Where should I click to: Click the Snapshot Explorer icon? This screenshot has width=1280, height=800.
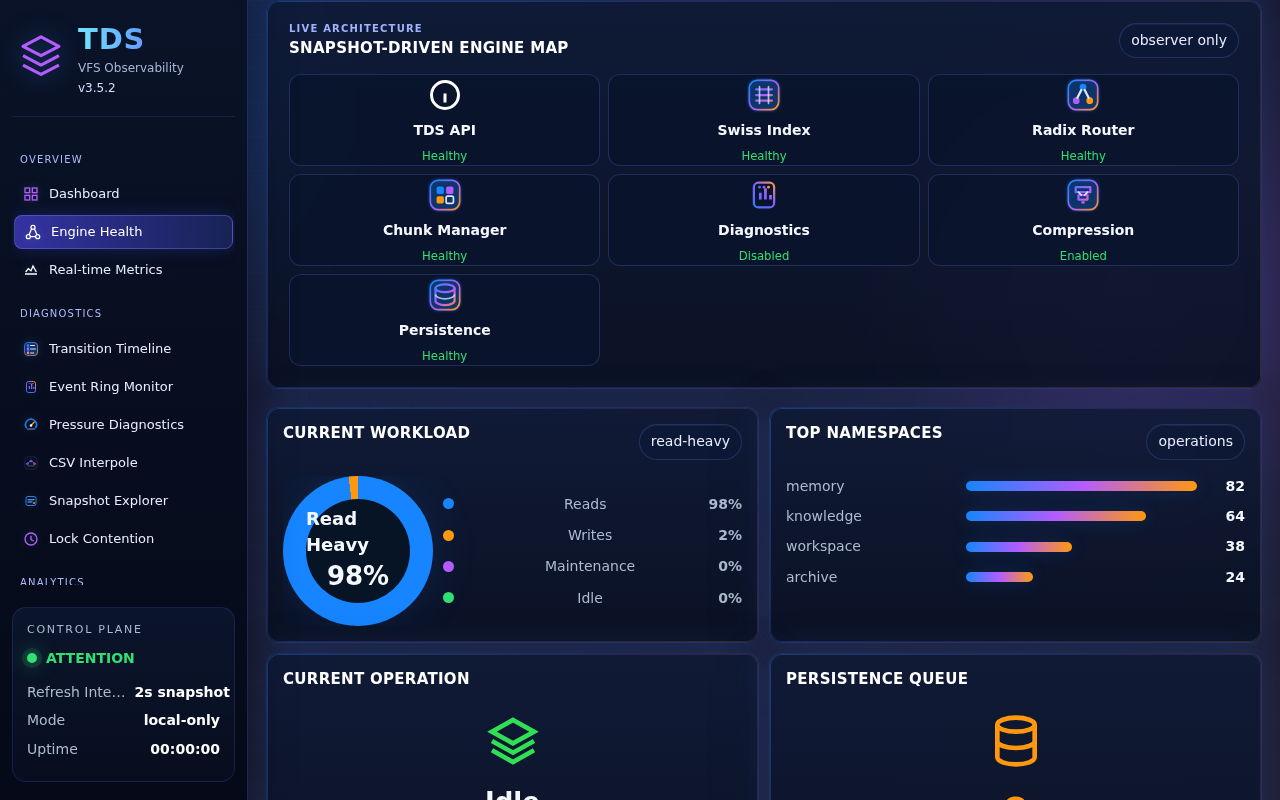pos(31,501)
